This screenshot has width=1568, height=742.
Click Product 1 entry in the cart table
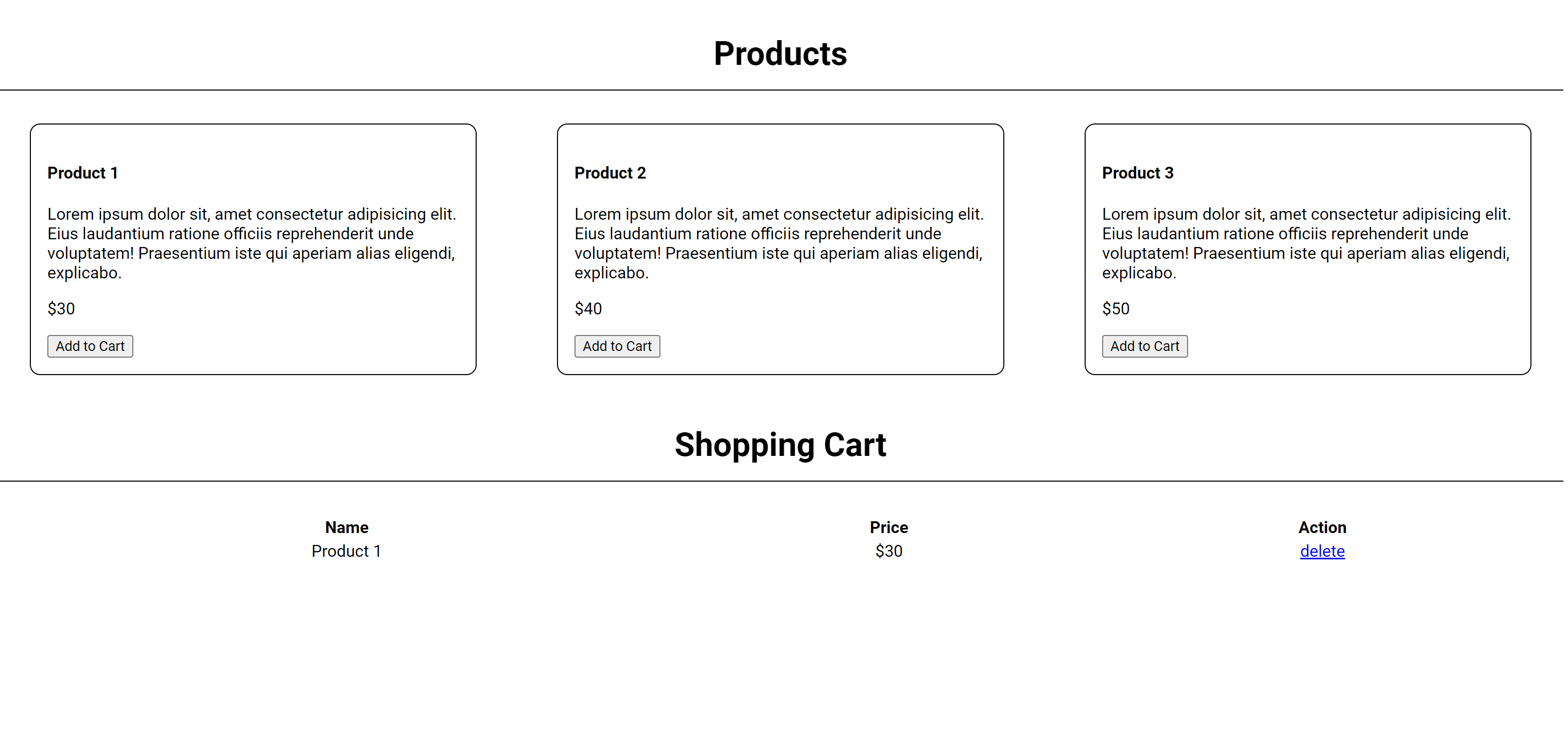[x=346, y=551]
